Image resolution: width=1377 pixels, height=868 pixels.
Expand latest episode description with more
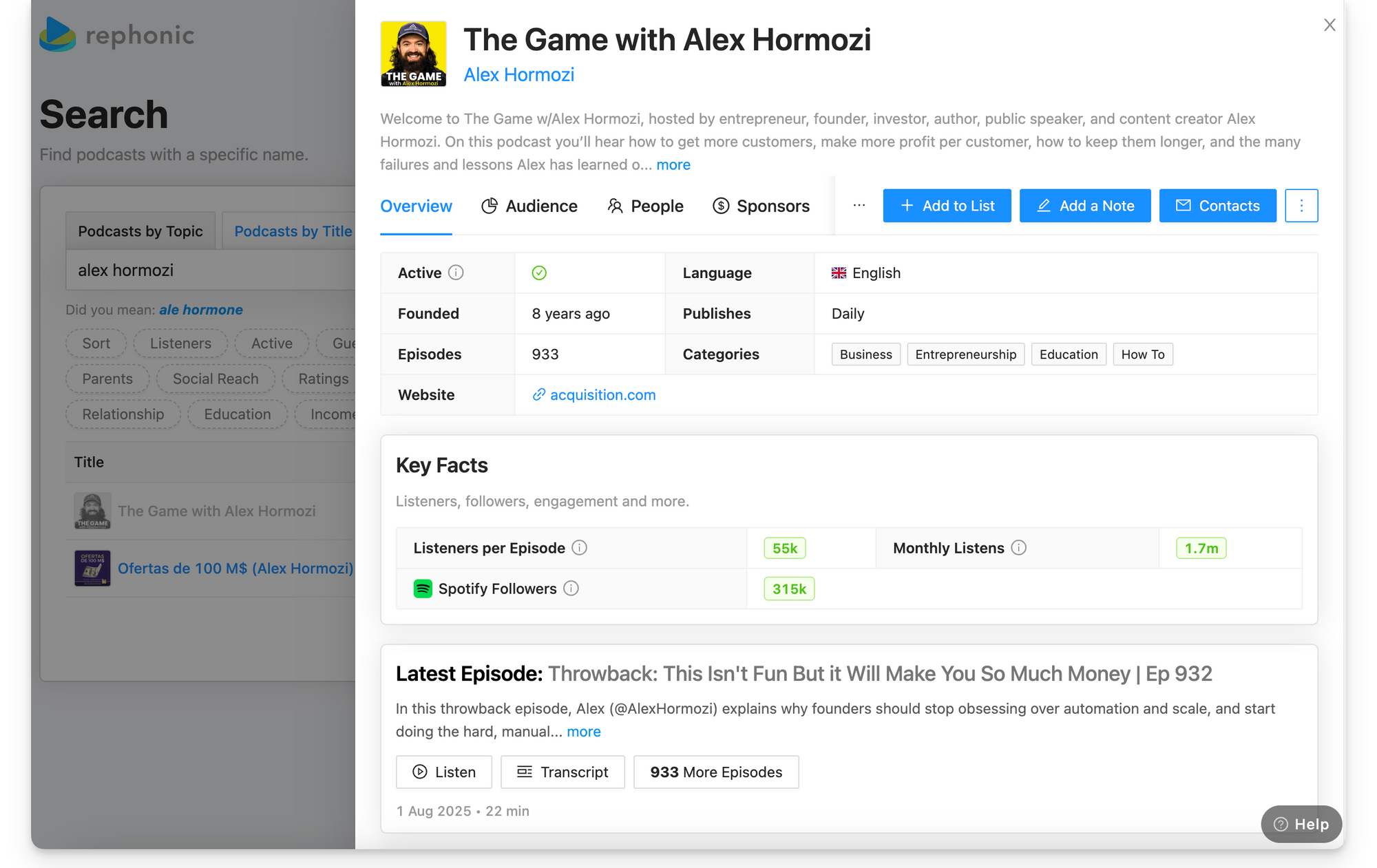click(584, 732)
